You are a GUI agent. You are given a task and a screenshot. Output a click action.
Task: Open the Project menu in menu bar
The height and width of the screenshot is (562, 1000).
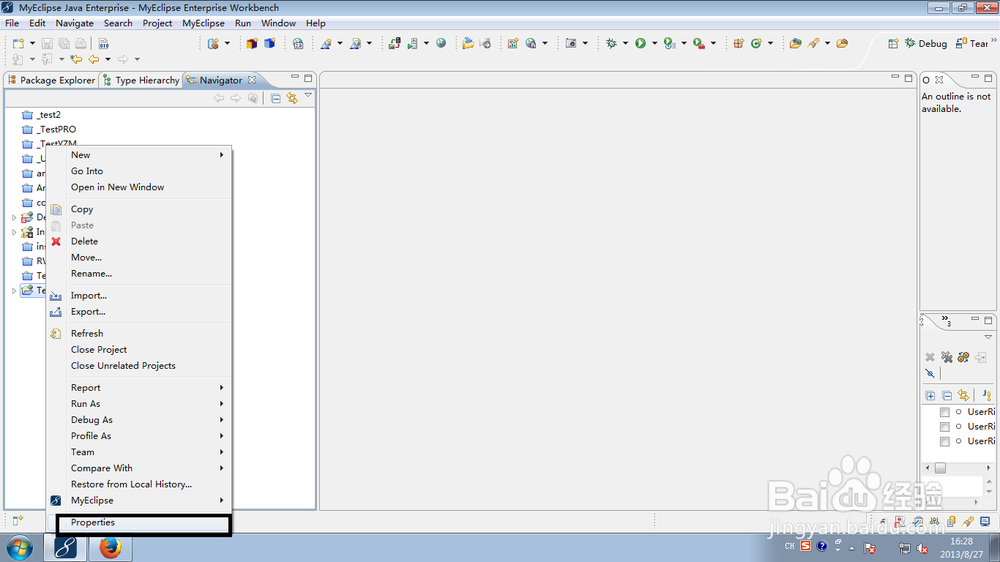click(x=157, y=23)
